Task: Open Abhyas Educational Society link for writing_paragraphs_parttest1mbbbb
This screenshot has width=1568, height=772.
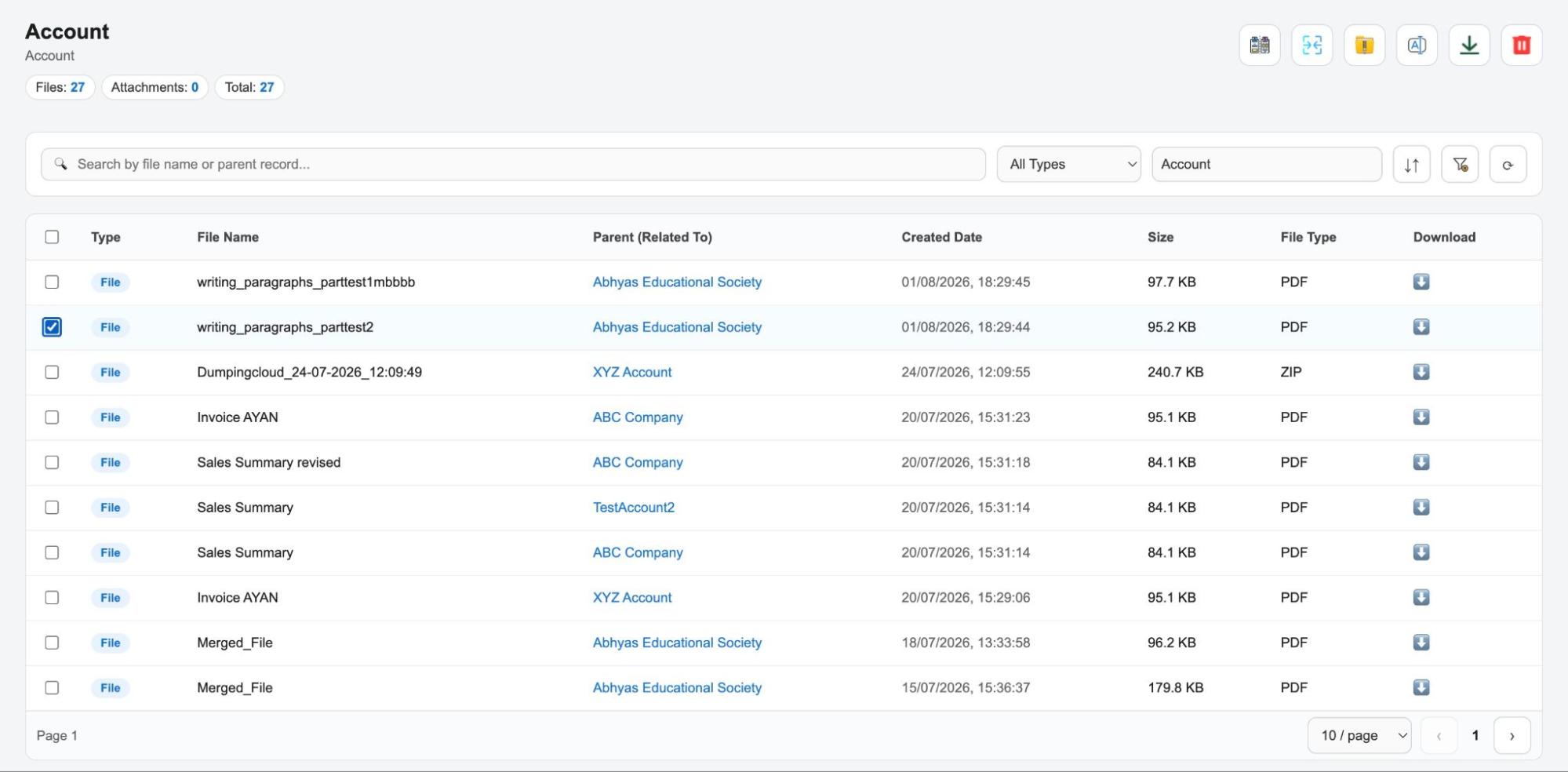Action: (x=677, y=282)
